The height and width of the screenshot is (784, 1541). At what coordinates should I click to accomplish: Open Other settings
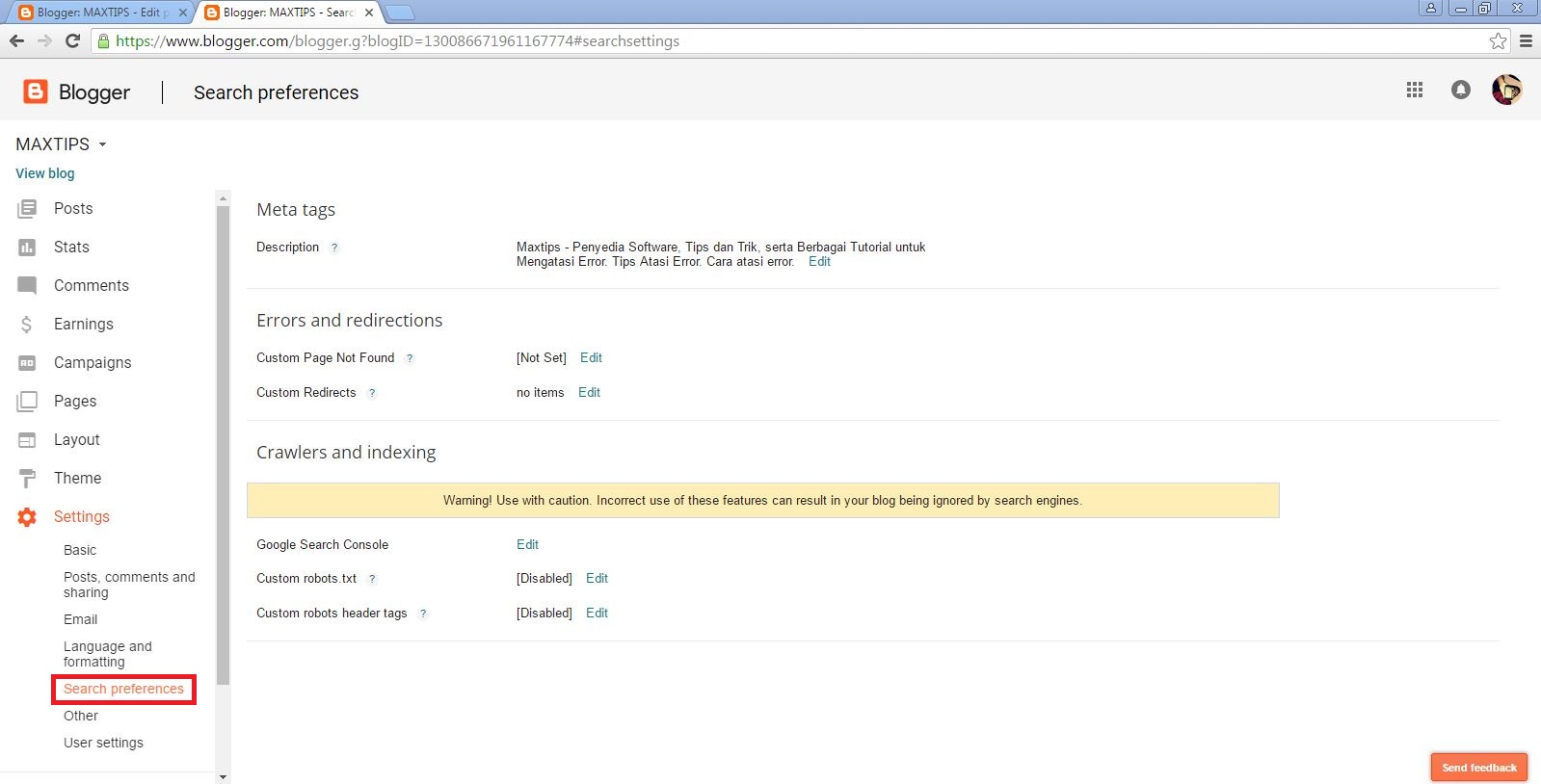coord(81,716)
